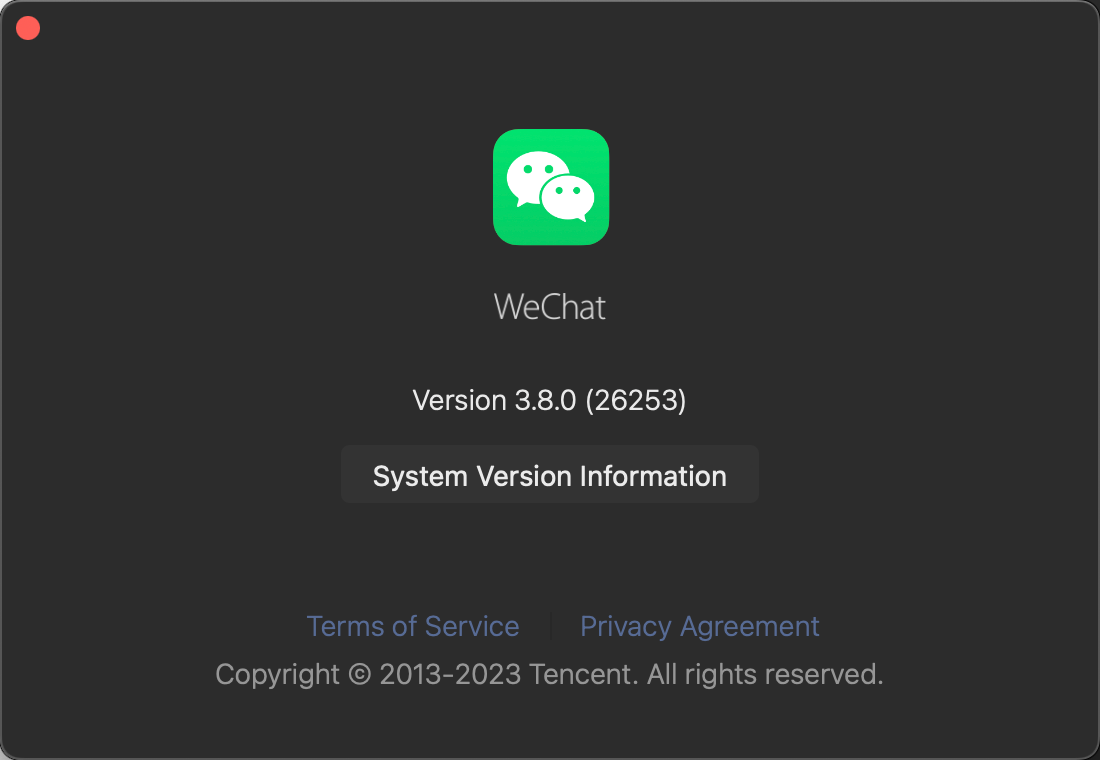
Task: Click the word "Copyright" in the footer
Action: coord(278,675)
